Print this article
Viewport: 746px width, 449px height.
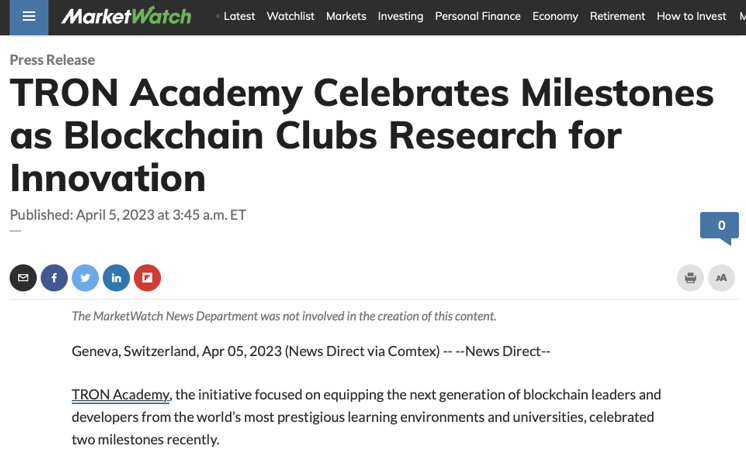click(690, 277)
